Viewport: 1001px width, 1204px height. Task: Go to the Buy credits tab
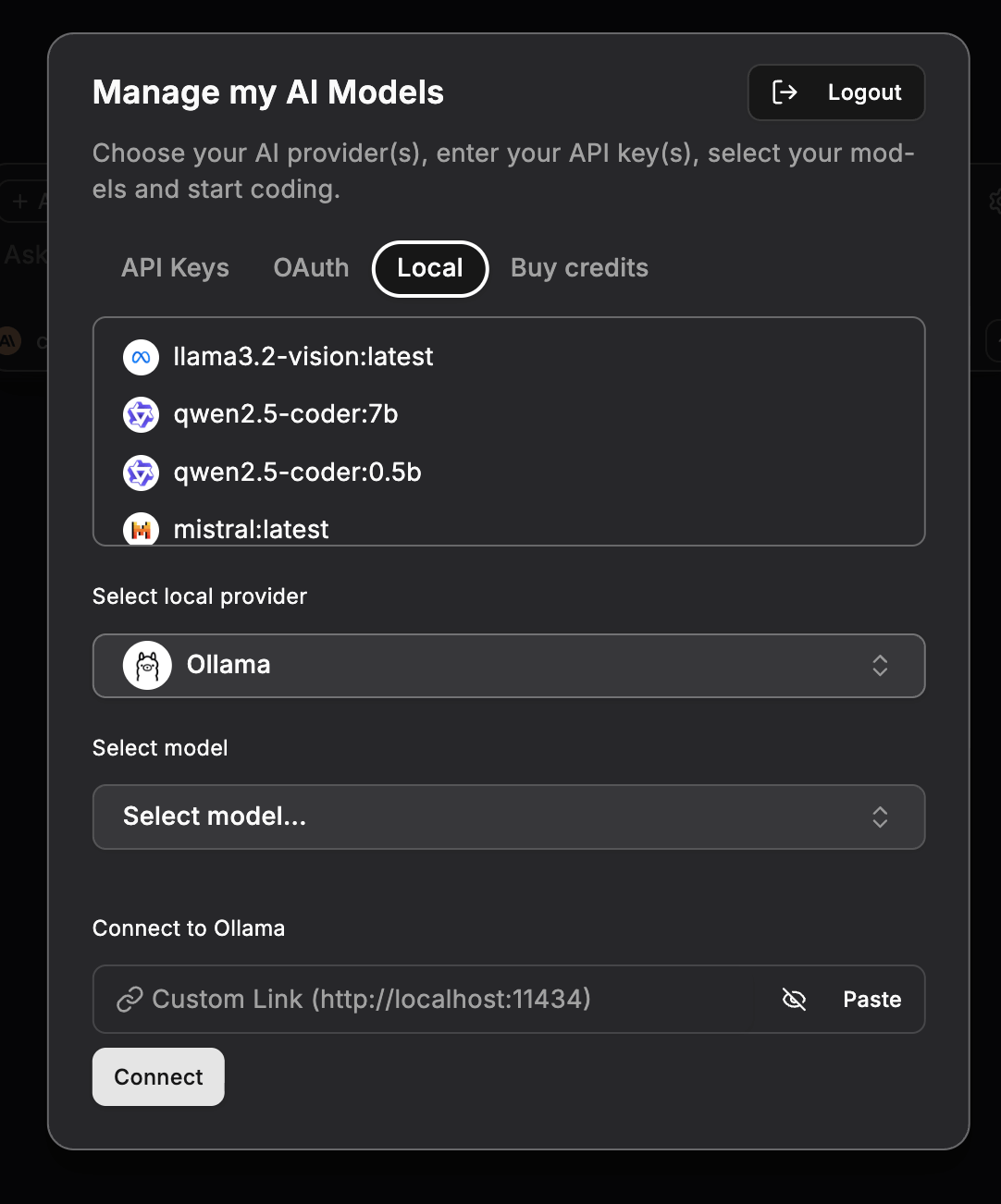[579, 268]
